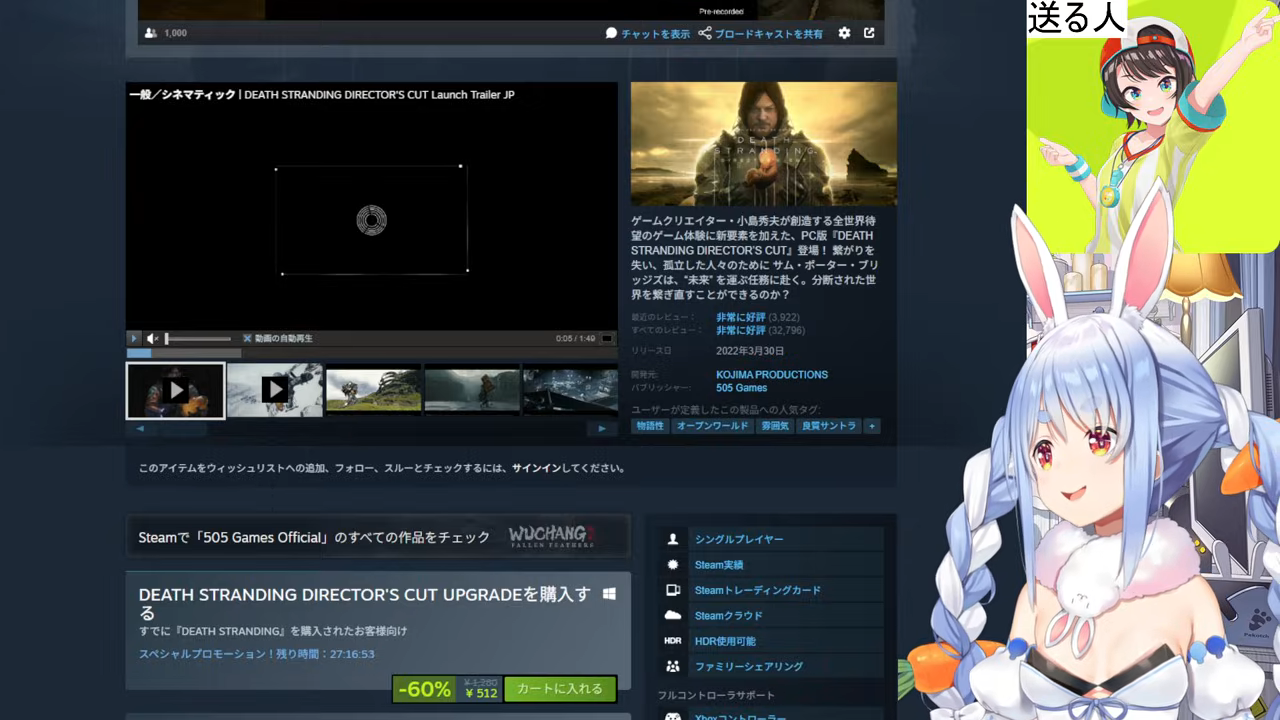This screenshot has height=720, width=1280.
Task: Open the broadcast settings gear
Action: click(844, 33)
